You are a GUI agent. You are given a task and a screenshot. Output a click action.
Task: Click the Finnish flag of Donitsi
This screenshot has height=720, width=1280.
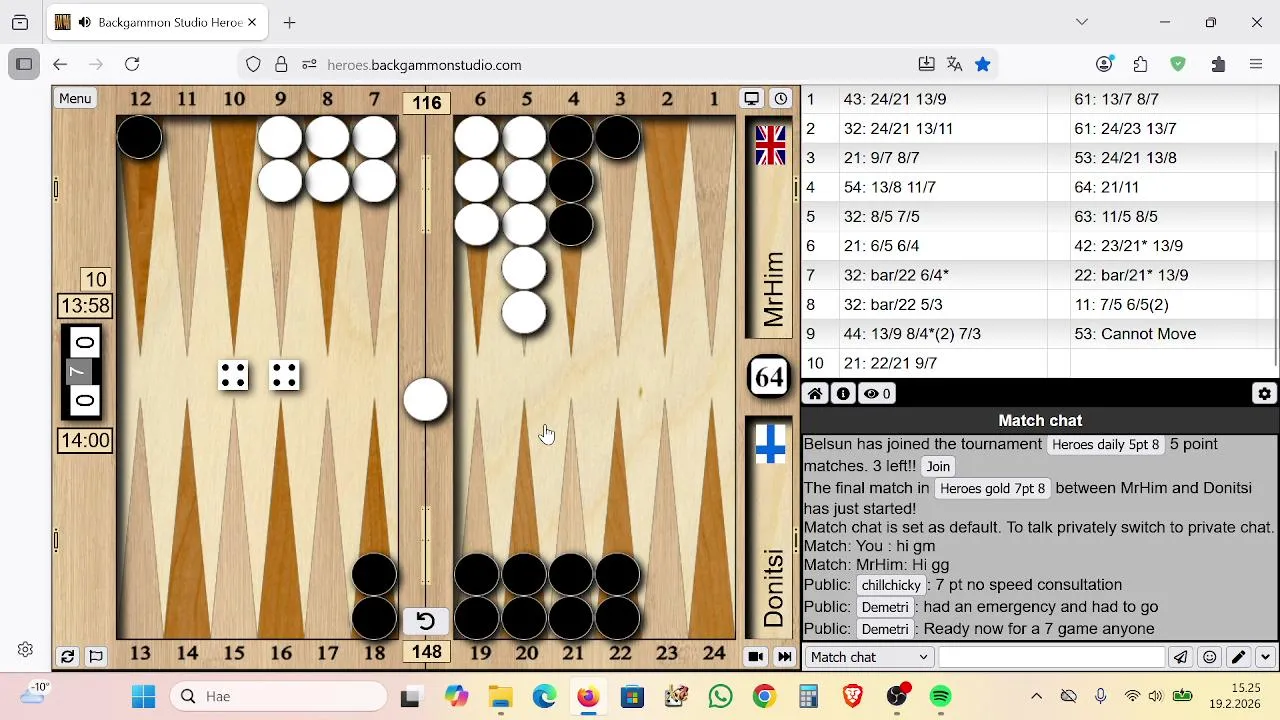[770, 444]
